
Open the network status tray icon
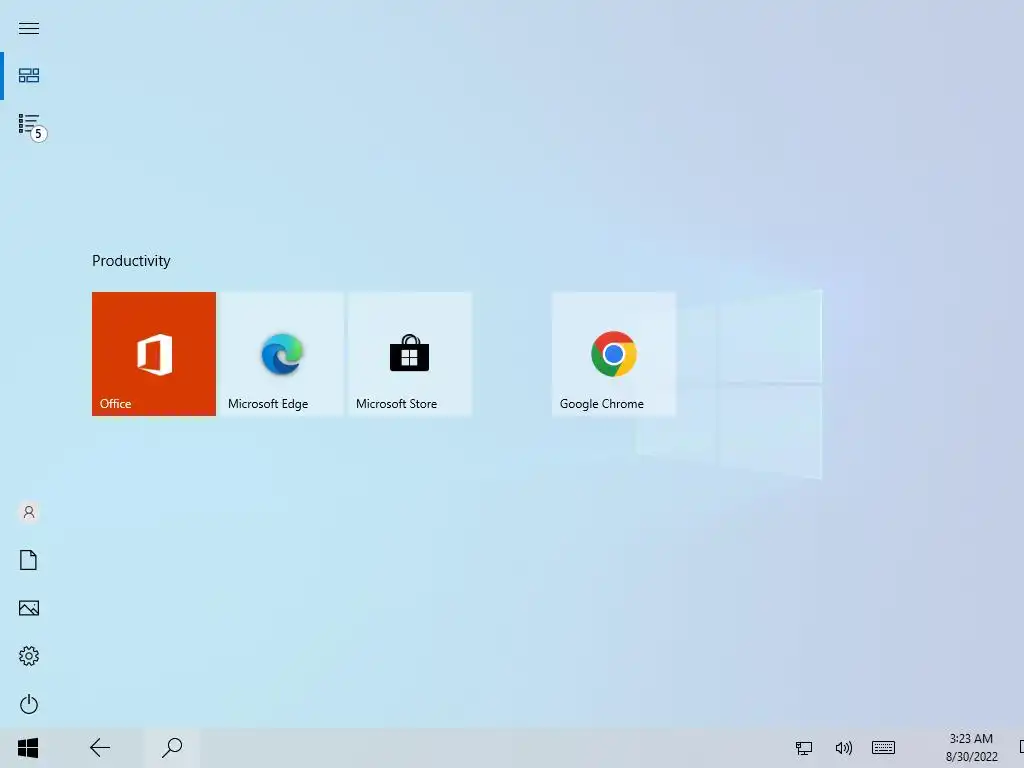pyautogui.click(x=804, y=748)
